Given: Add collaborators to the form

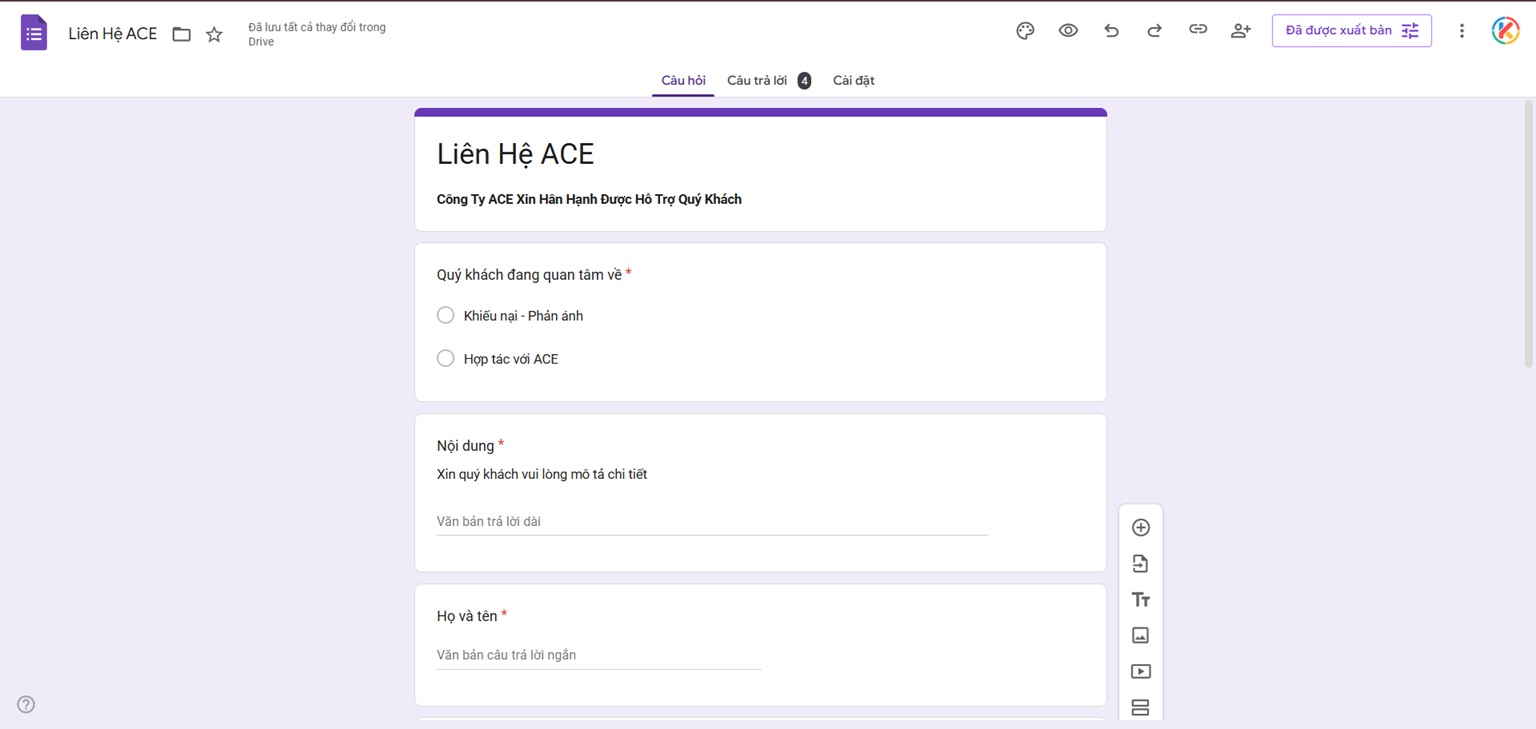Looking at the screenshot, I should click(1241, 31).
